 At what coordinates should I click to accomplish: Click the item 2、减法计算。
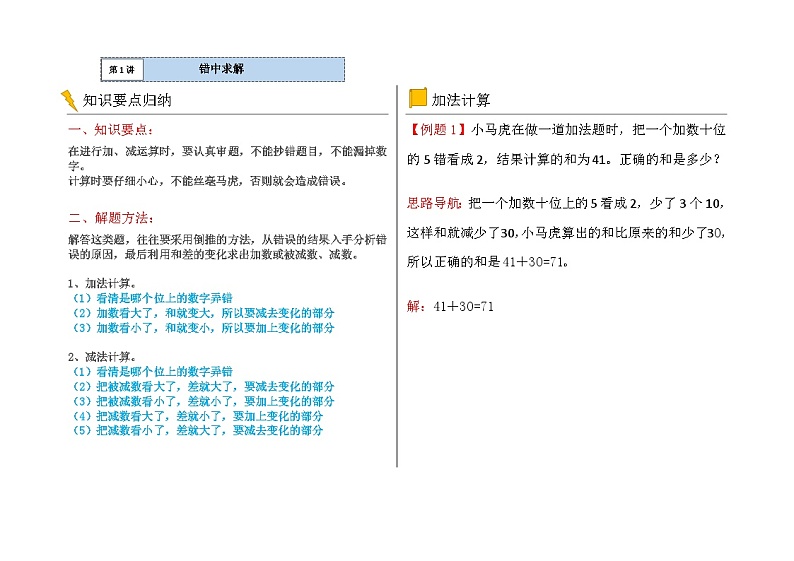(102, 357)
